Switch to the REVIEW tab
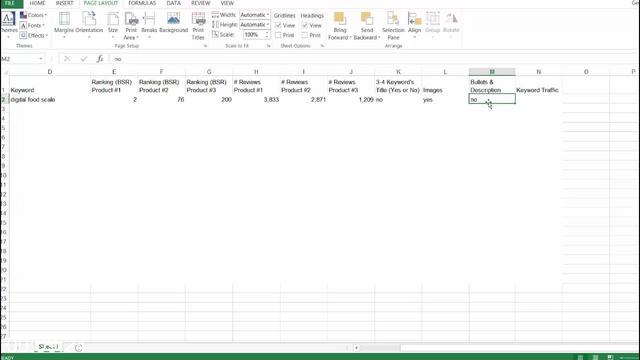Screen dimensions: 640x360 click(201, 3)
